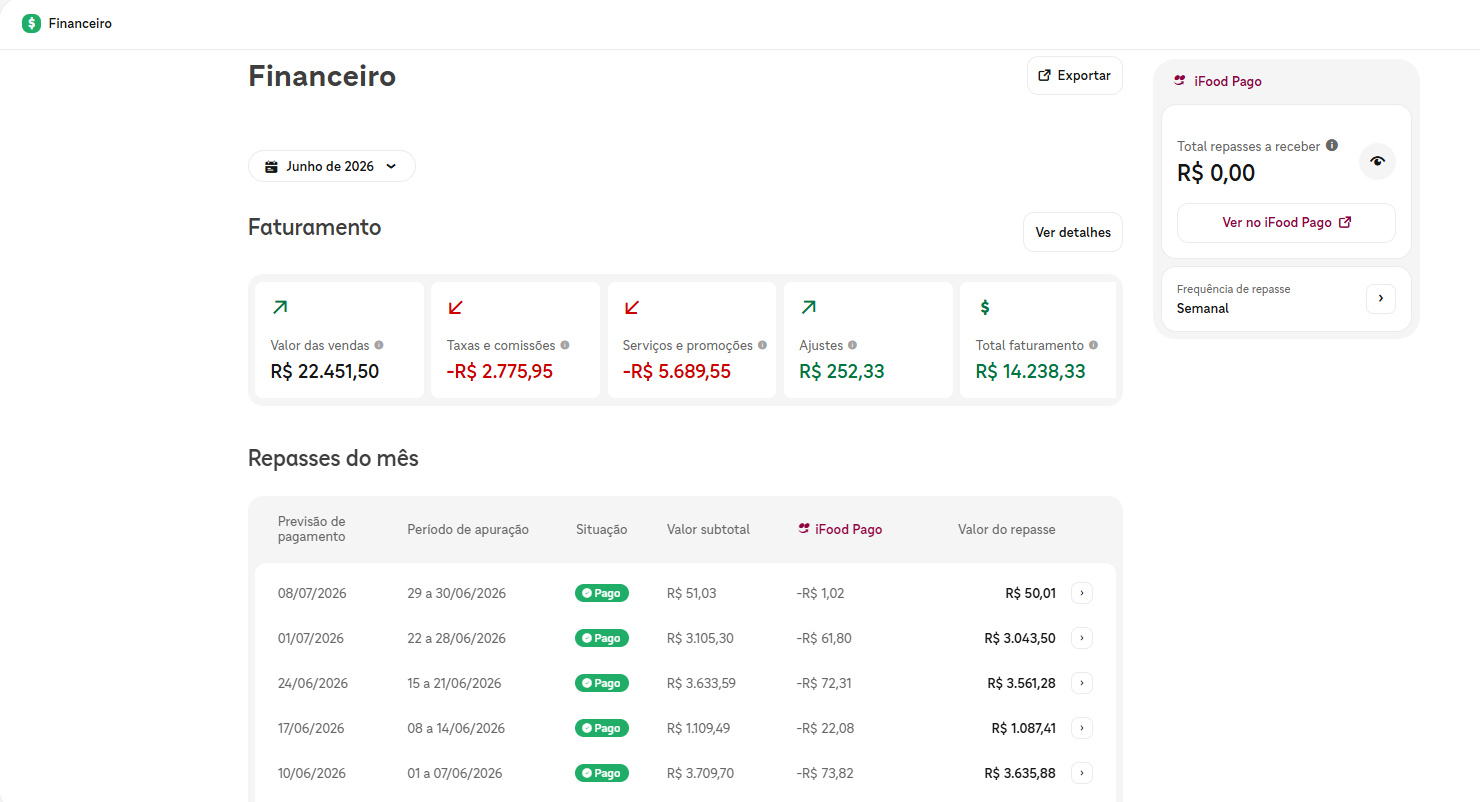Click the green Financeiro dollar logo icon
This screenshot has height=802, width=1480.
(31, 23)
